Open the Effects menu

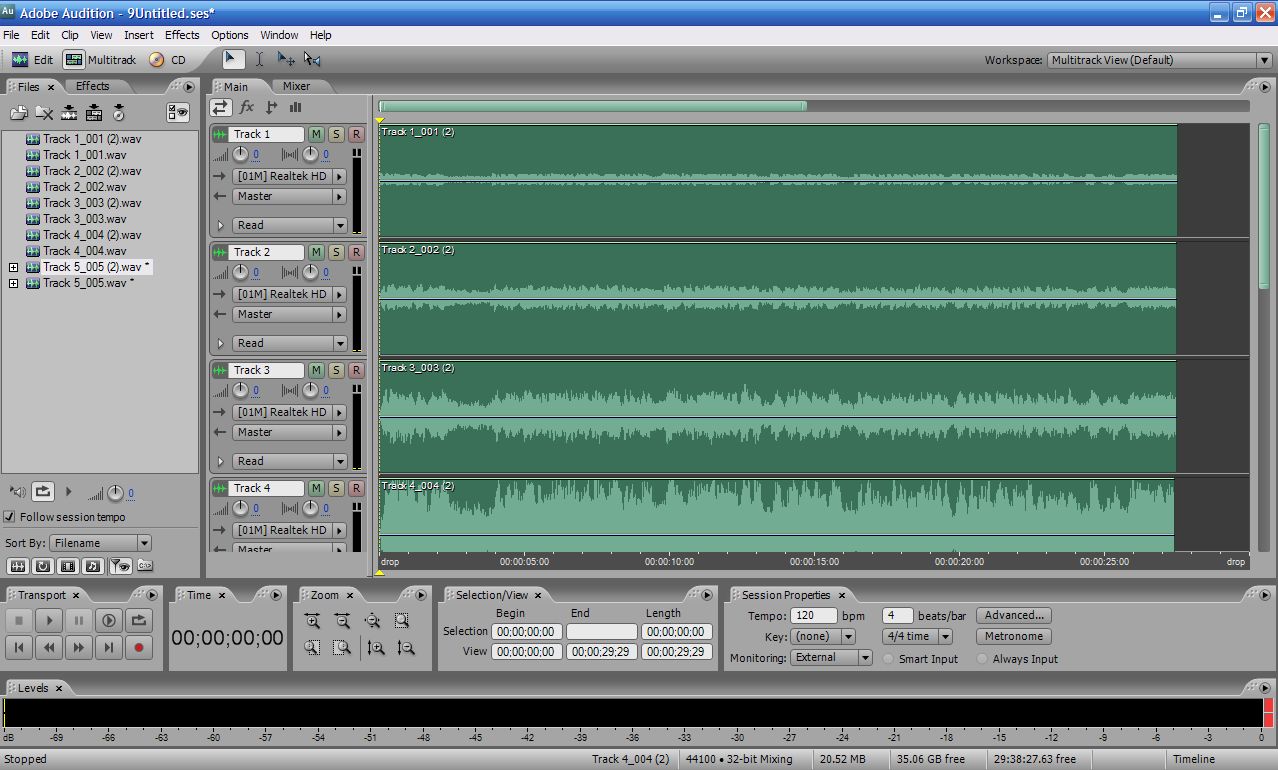pos(182,35)
